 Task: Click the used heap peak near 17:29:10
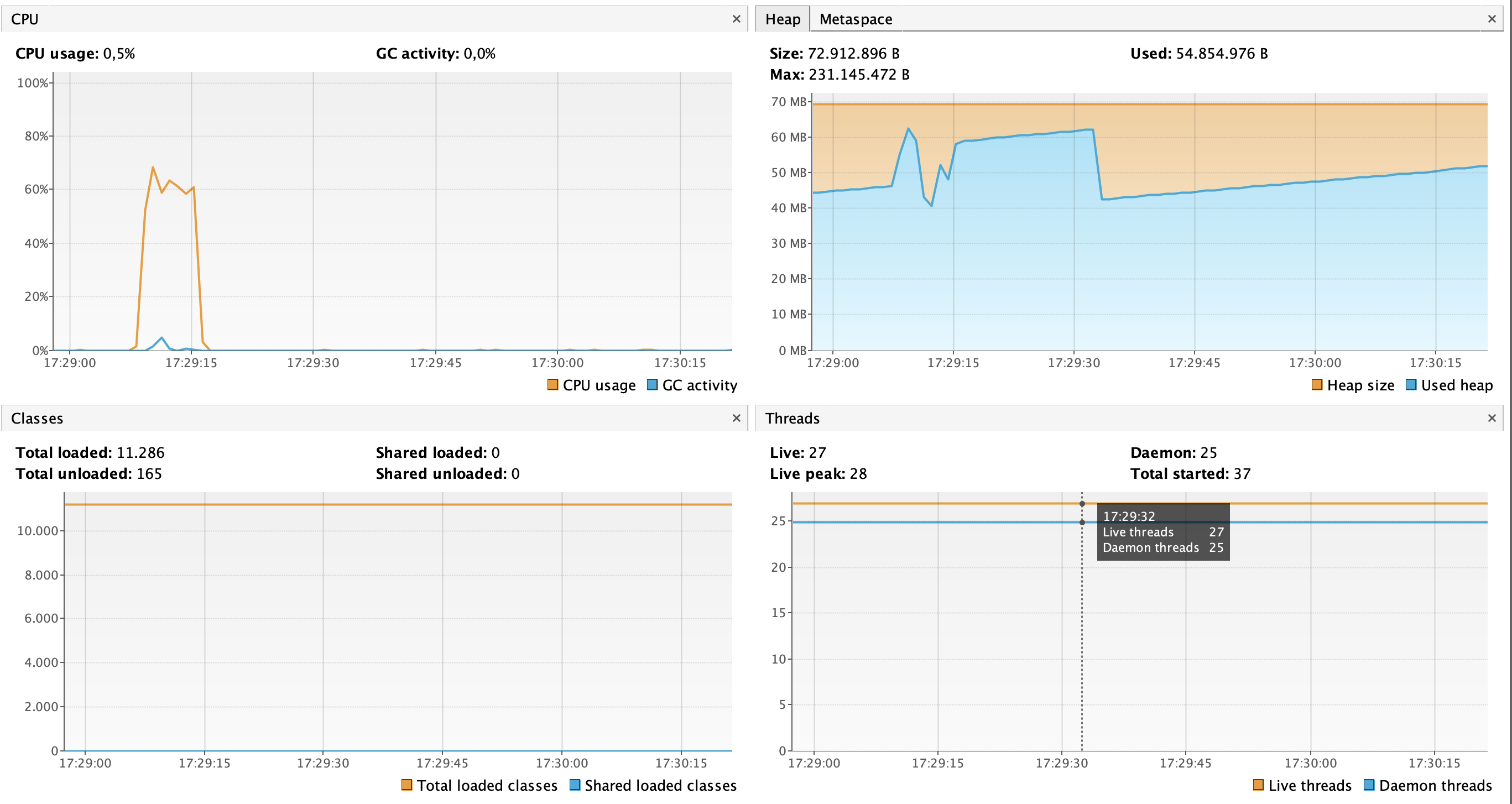908,128
